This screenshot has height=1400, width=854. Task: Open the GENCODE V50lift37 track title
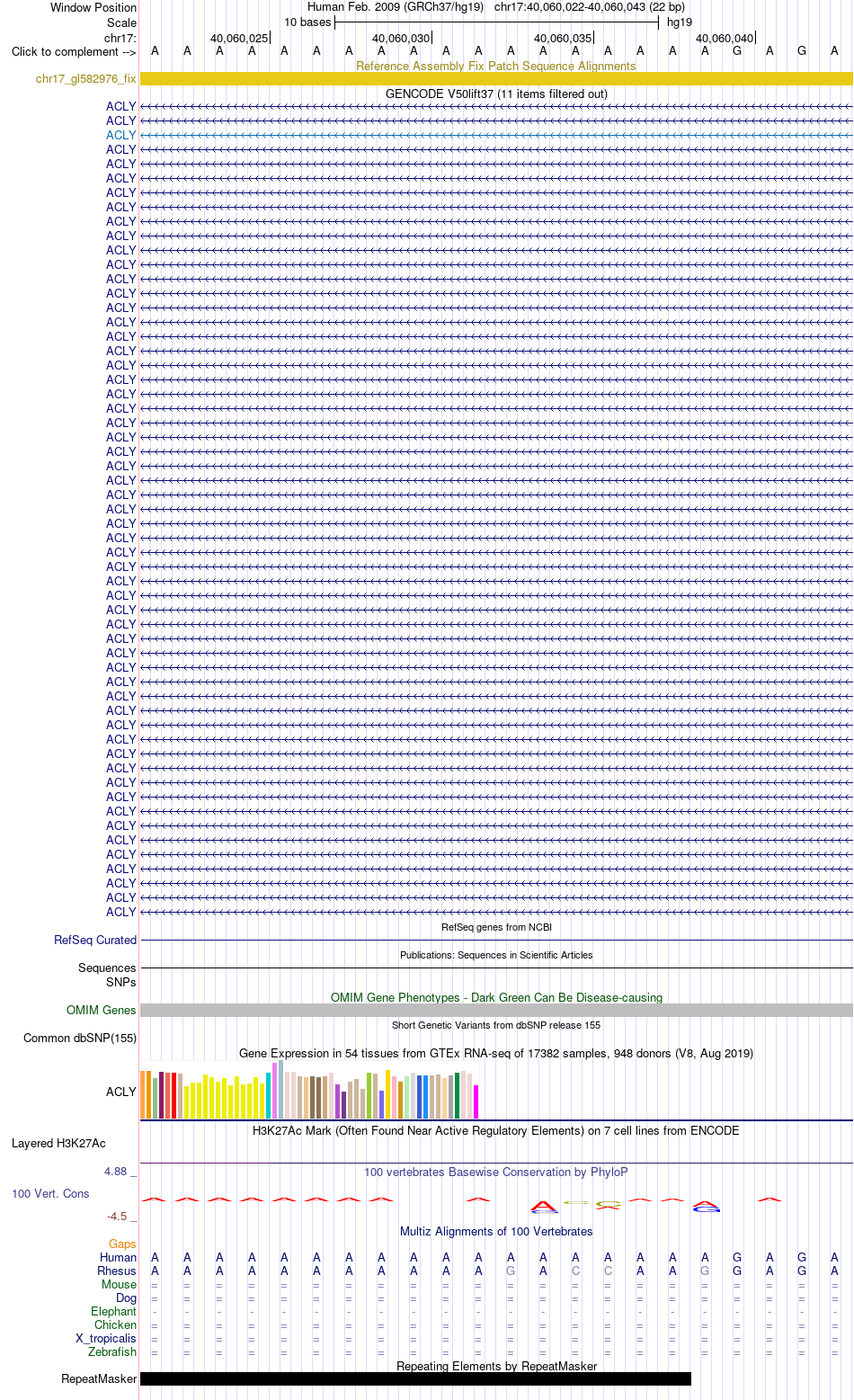[496, 94]
